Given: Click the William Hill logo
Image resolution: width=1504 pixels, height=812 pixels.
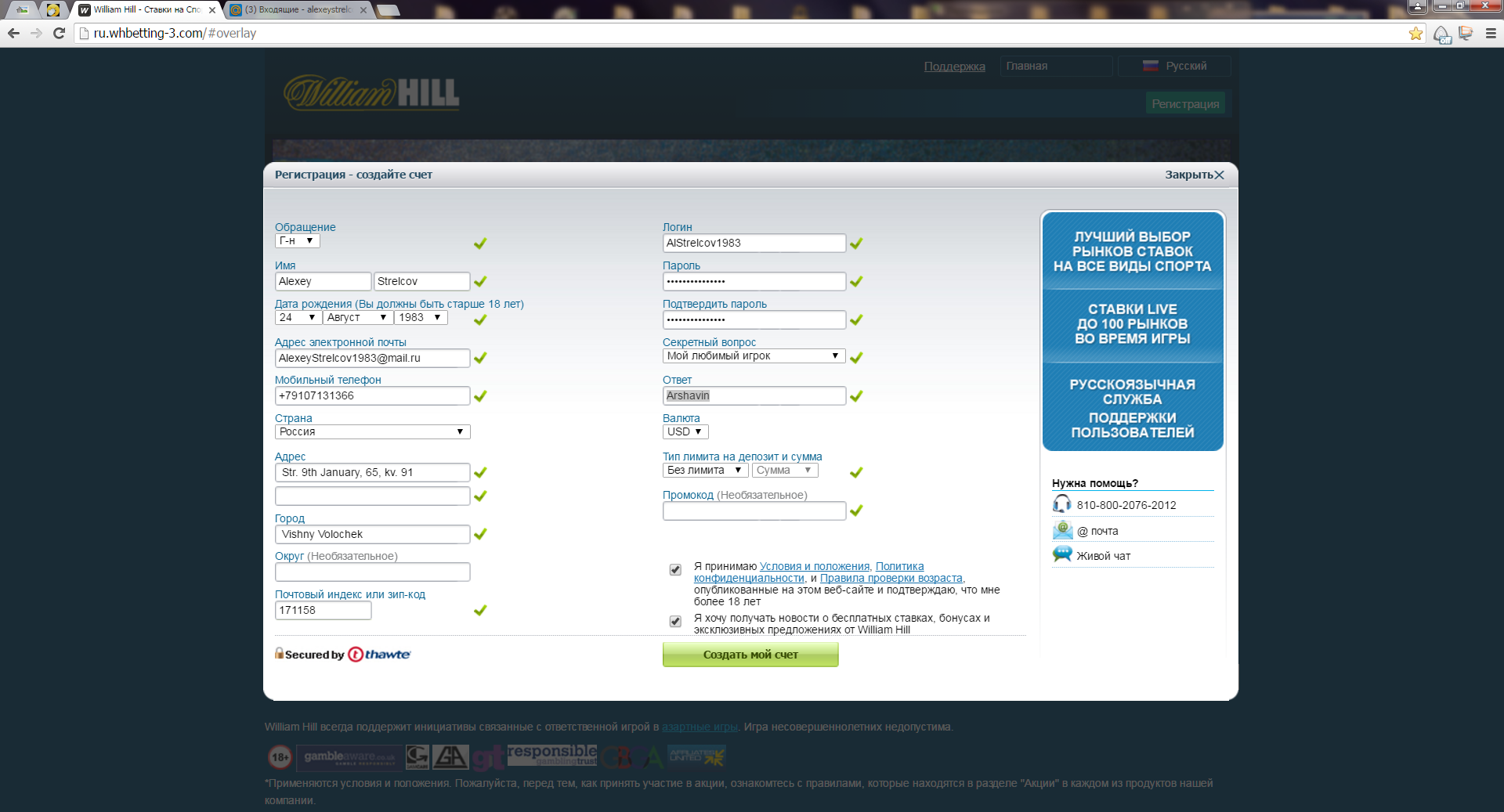Looking at the screenshot, I should pos(371,93).
